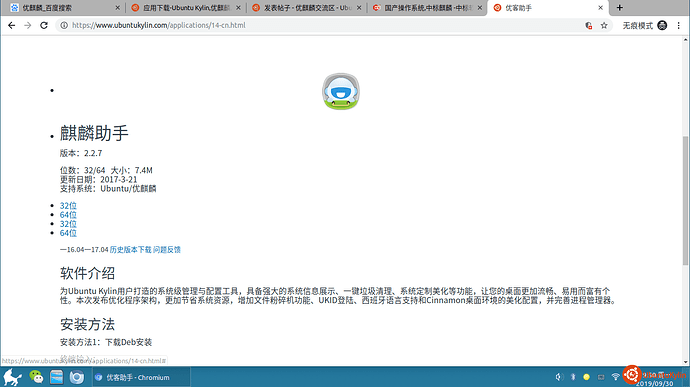Click the first 32位 download link

point(68,206)
